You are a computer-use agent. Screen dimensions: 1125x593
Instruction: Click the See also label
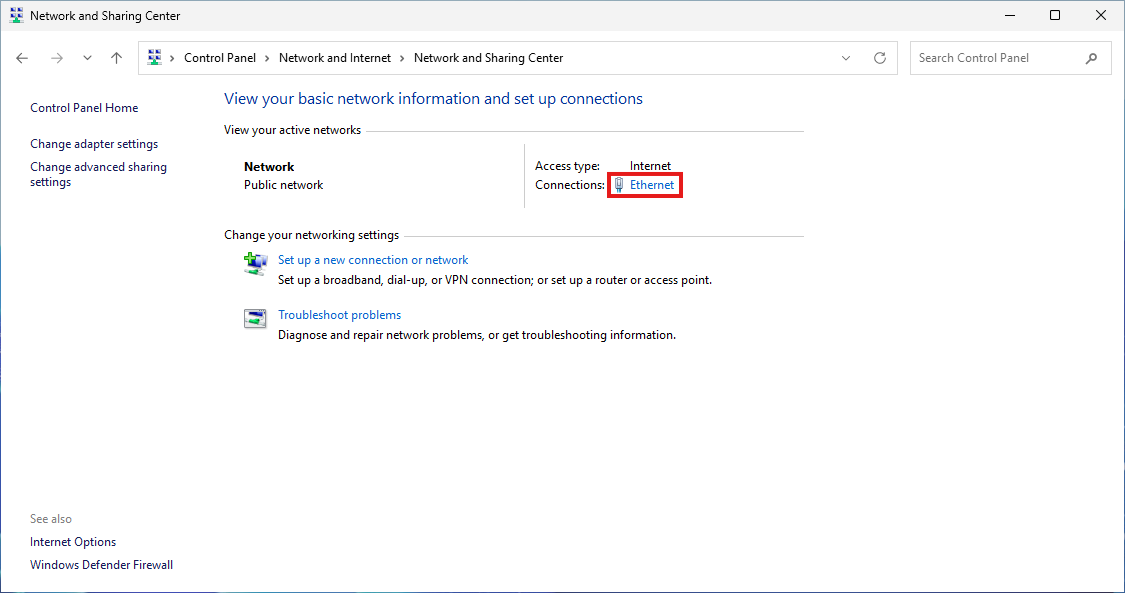point(51,519)
